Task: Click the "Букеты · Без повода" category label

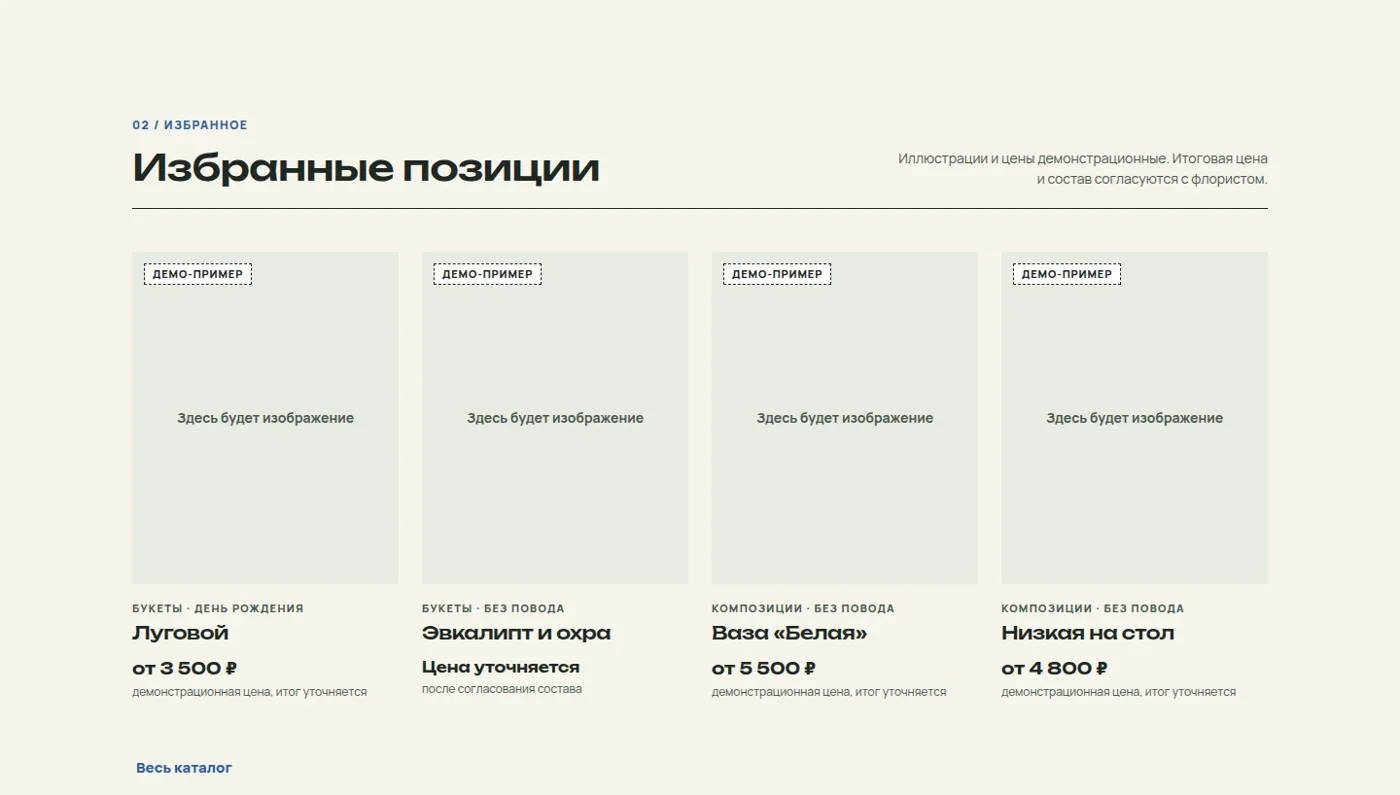Action: click(493, 608)
